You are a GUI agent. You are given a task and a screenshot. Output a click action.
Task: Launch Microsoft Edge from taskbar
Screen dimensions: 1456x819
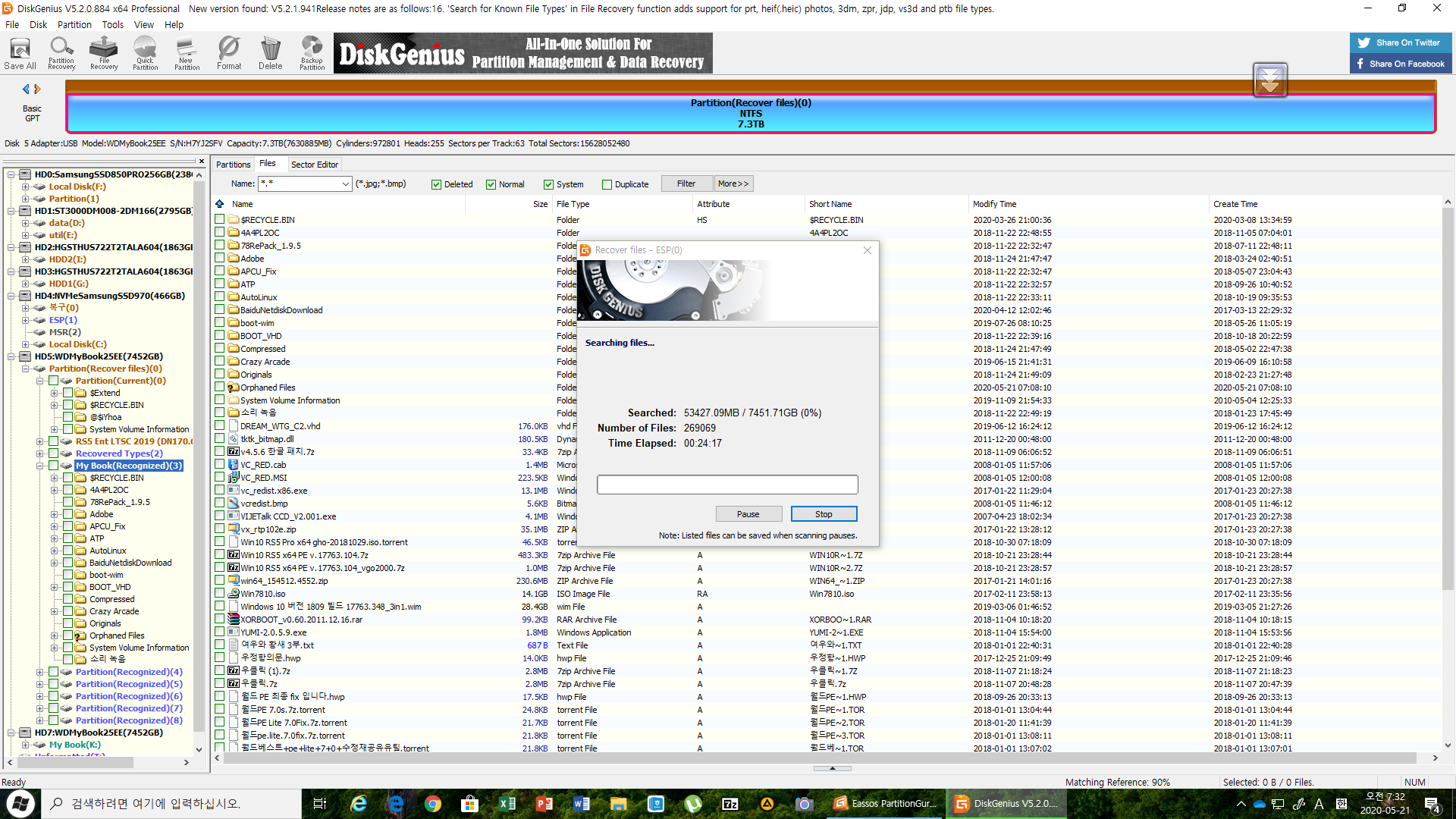point(395,804)
